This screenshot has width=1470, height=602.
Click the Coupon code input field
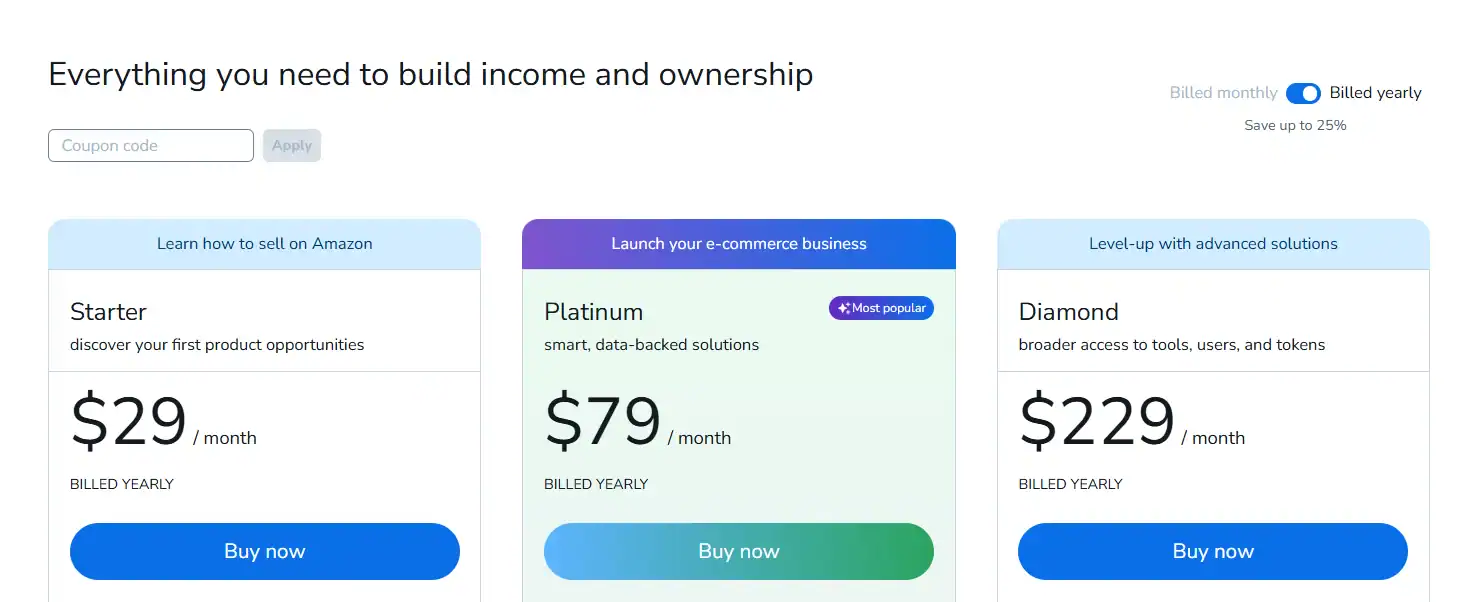pos(151,146)
